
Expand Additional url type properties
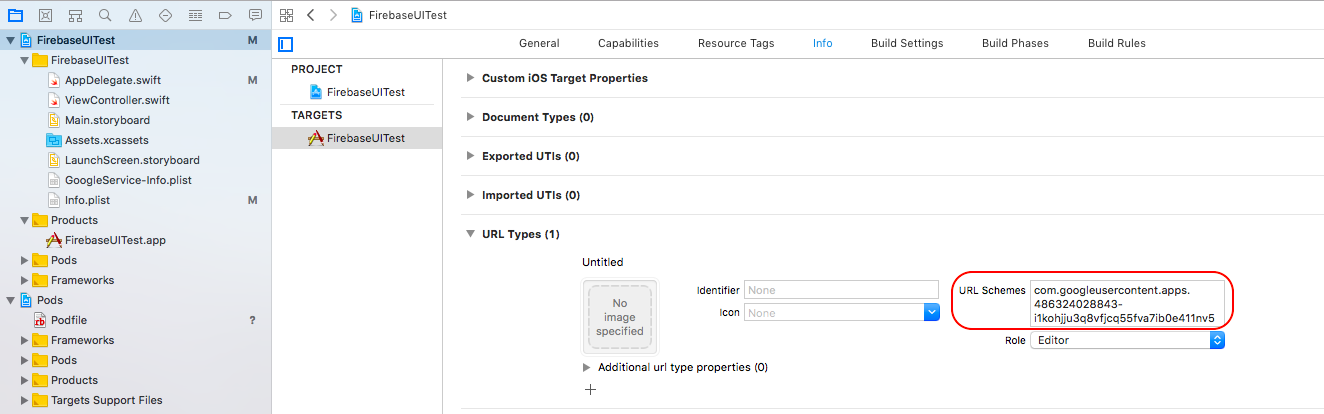[x=587, y=367]
